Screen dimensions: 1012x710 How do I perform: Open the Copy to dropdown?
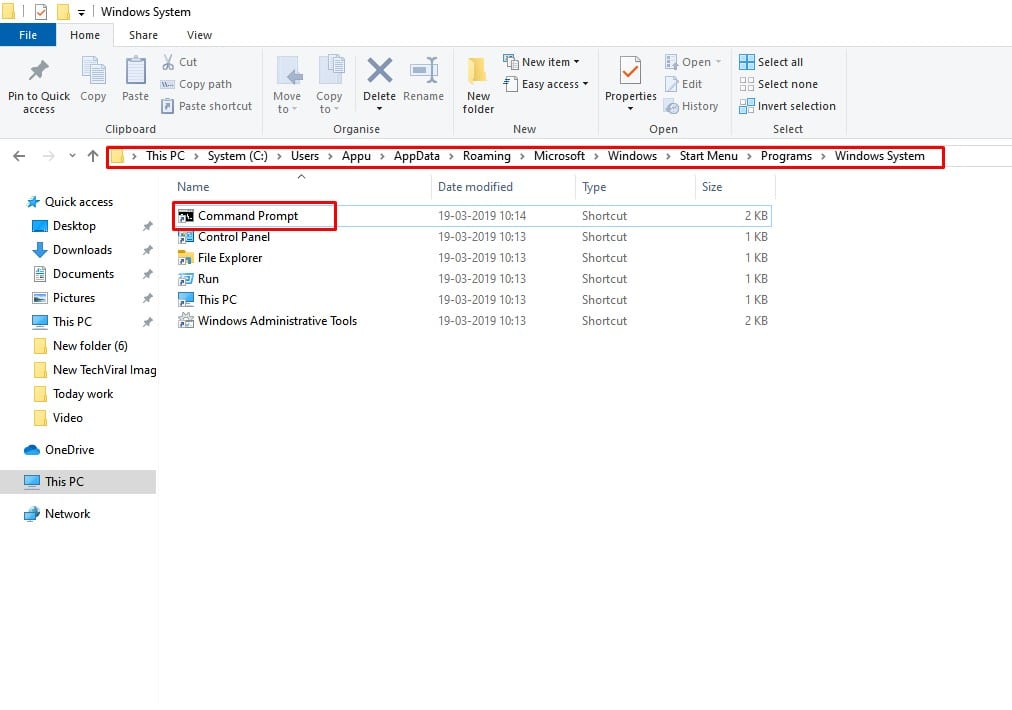[x=329, y=102]
